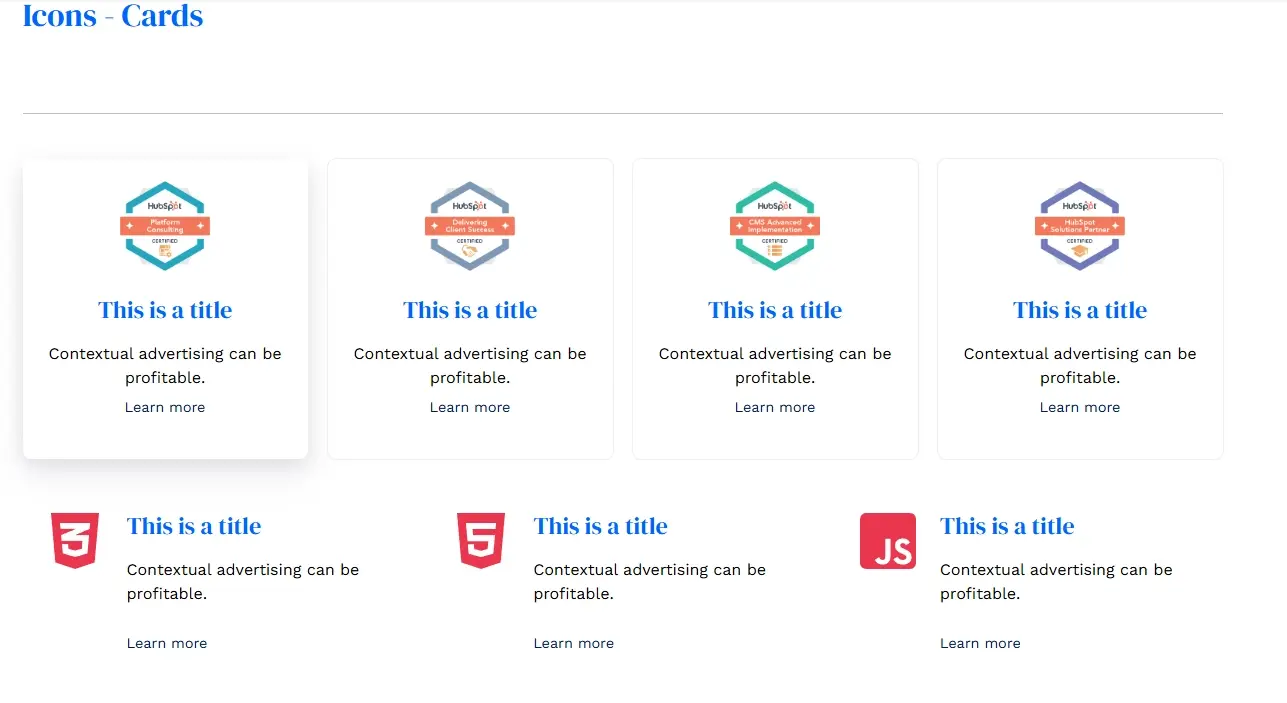Click the title in Platform Consulting card
The width and height of the screenshot is (1287, 703).
point(165,310)
